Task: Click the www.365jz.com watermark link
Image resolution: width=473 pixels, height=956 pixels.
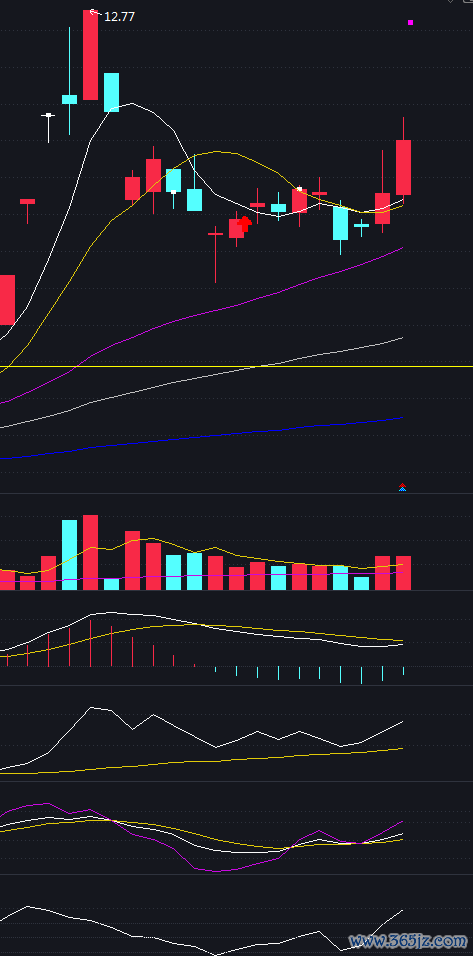Action: coord(408,942)
